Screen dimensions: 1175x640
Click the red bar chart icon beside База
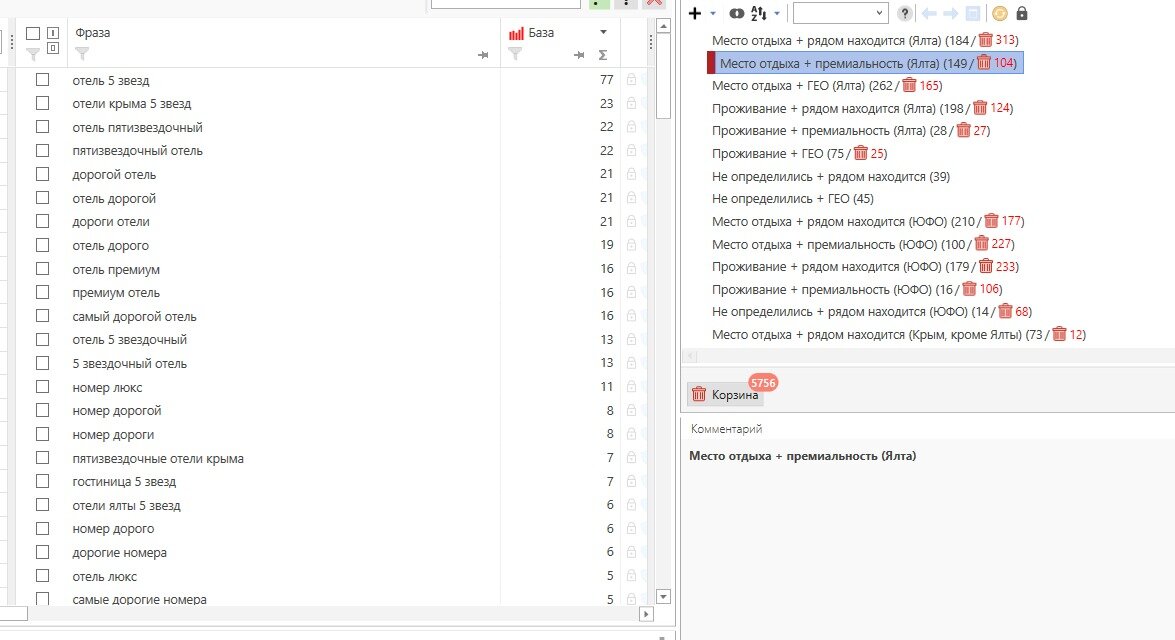517,33
